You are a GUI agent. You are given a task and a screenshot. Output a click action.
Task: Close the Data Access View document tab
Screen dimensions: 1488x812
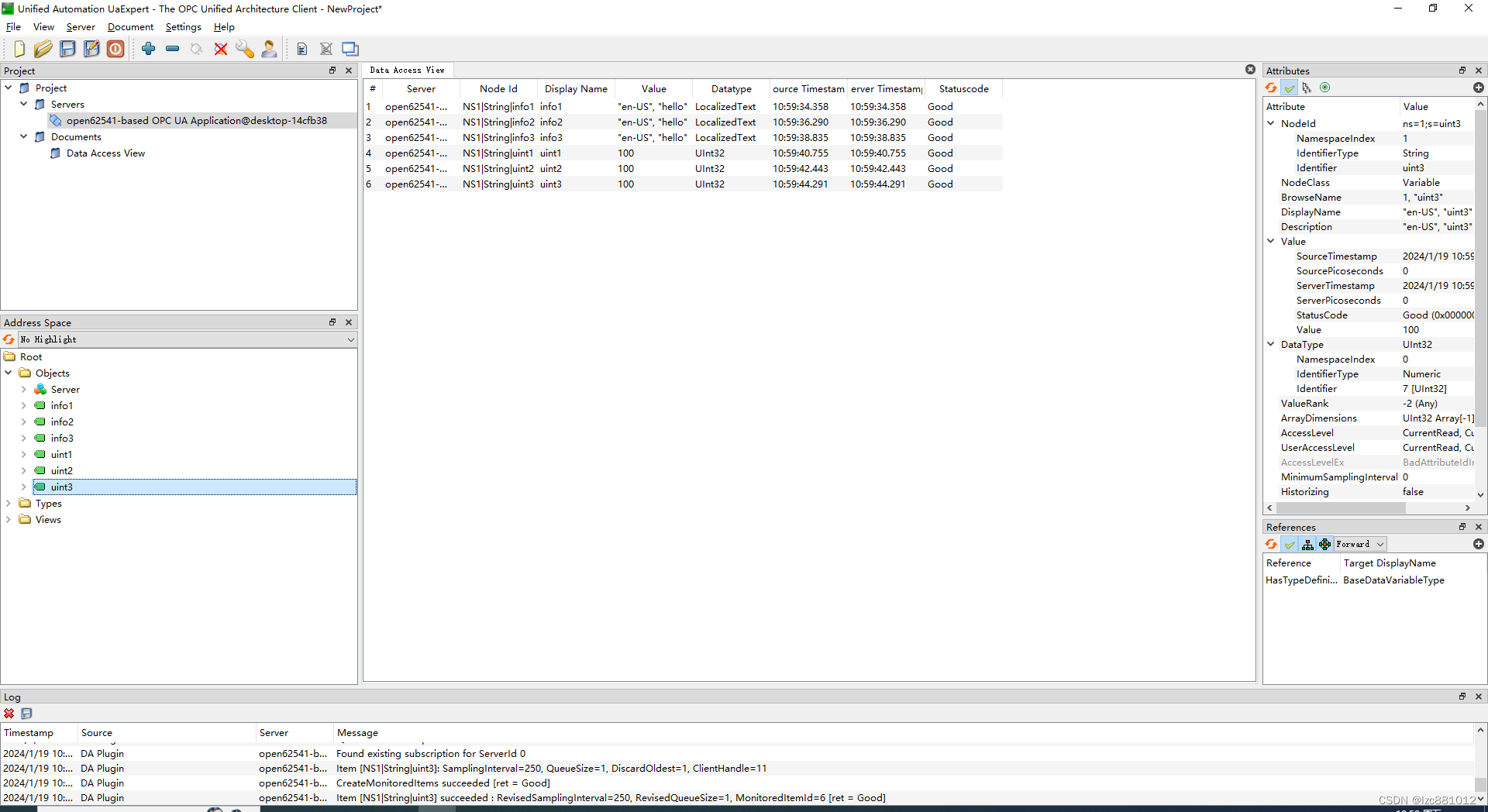pos(1250,70)
